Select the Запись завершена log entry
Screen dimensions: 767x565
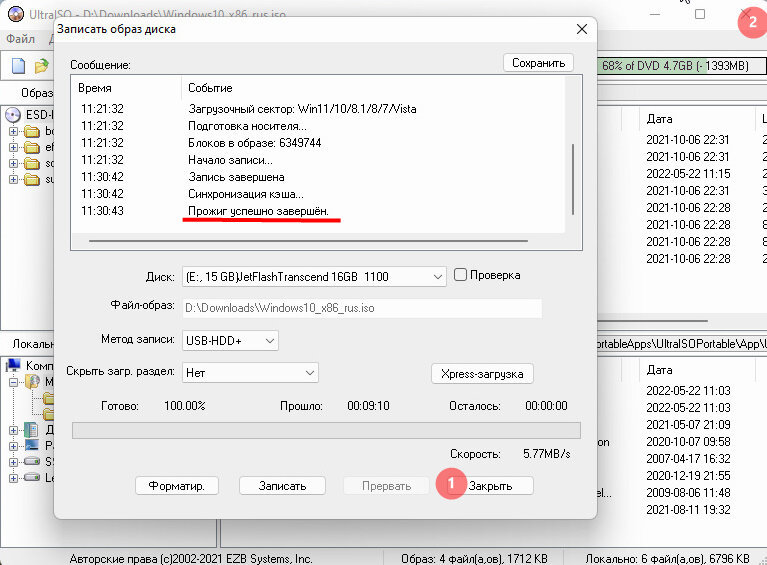click(x=236, y=177)
